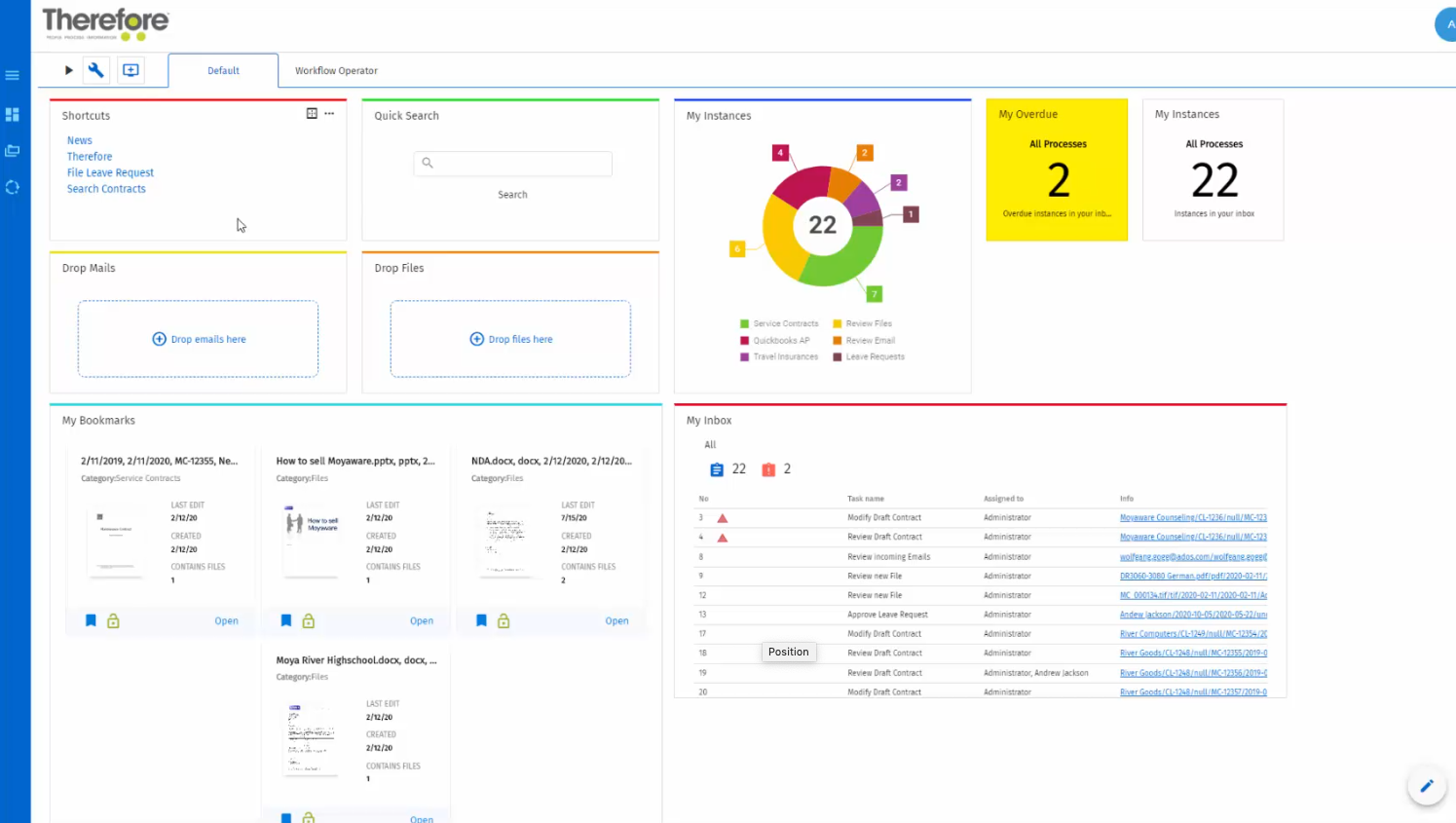Open the ellipsis menu on Shortcuts panel
Viewport: 1456px width, 823px height.
pos(328,113)
